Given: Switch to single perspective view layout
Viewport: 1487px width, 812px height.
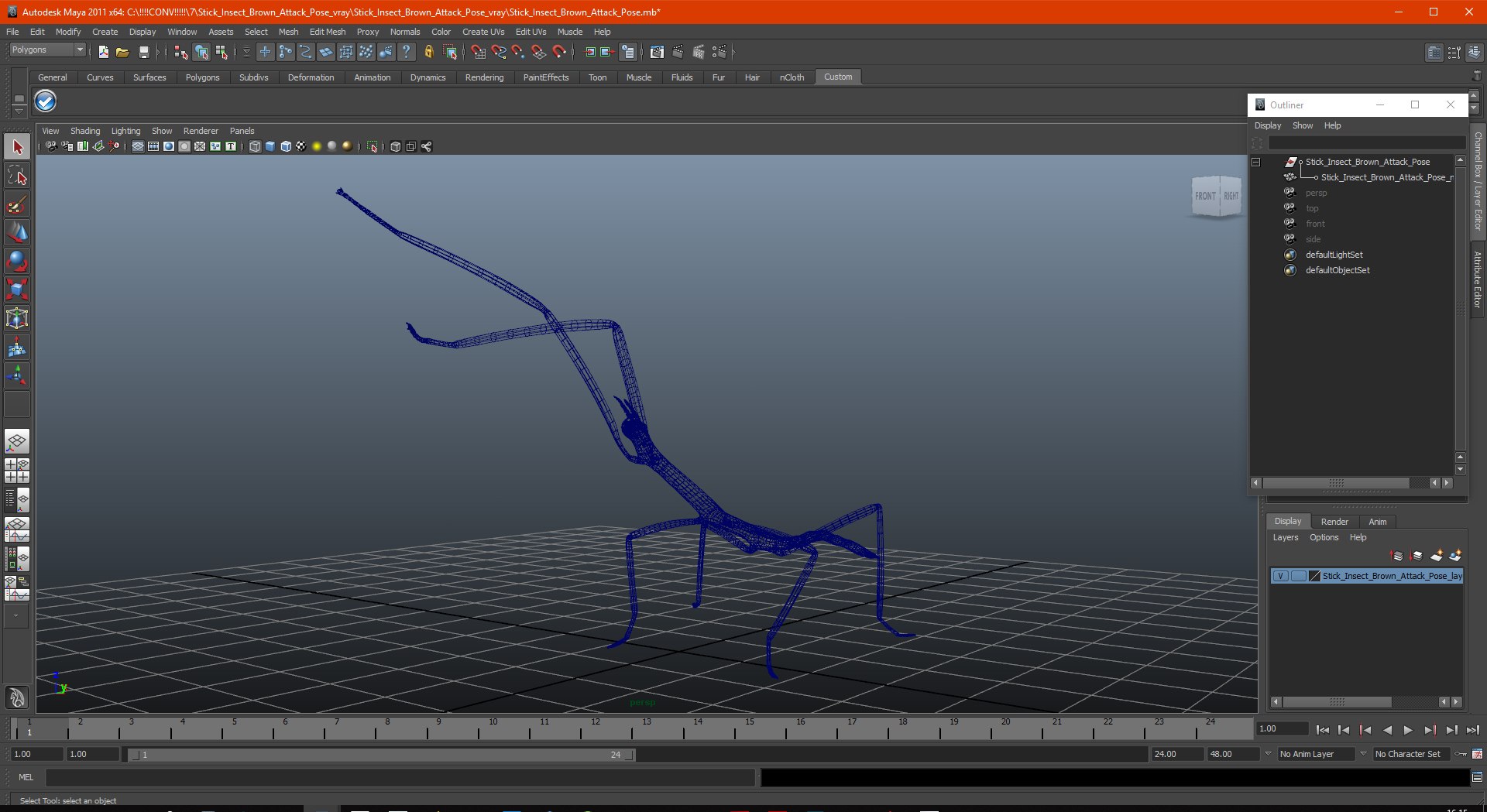Looking at the screenshot, I should tap(17, 442).
